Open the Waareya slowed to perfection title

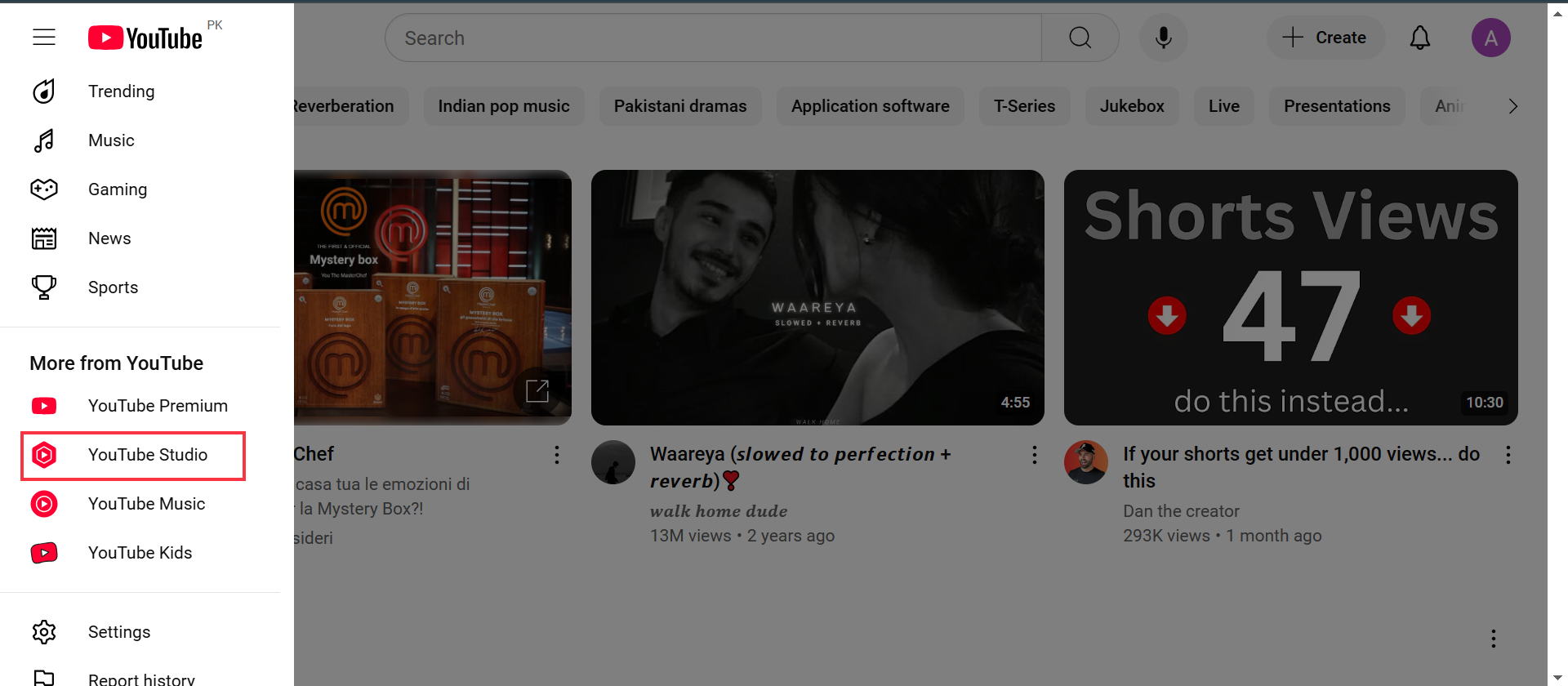coord(800,467)
